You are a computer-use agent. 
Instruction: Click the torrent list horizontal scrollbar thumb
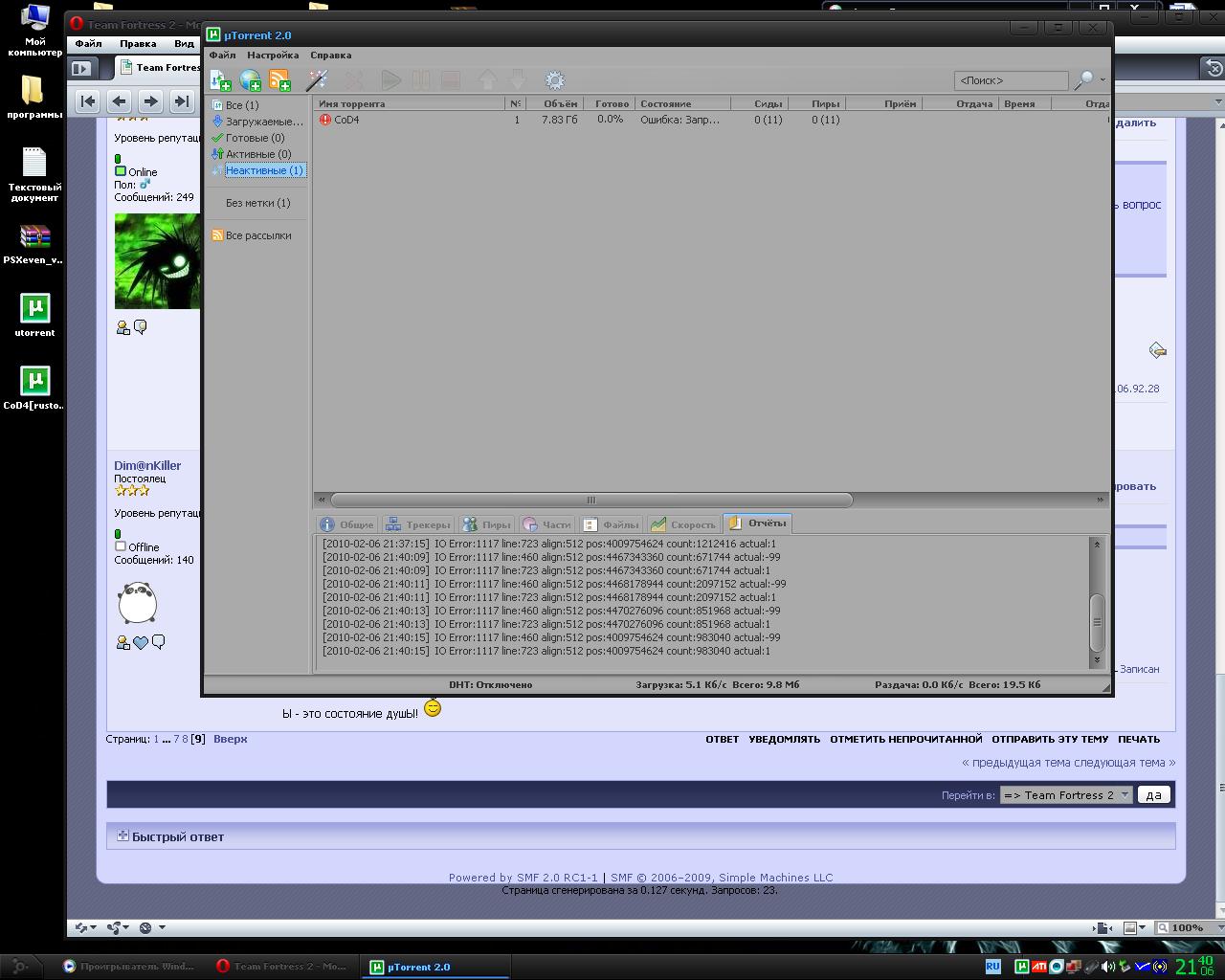(591, 500)
